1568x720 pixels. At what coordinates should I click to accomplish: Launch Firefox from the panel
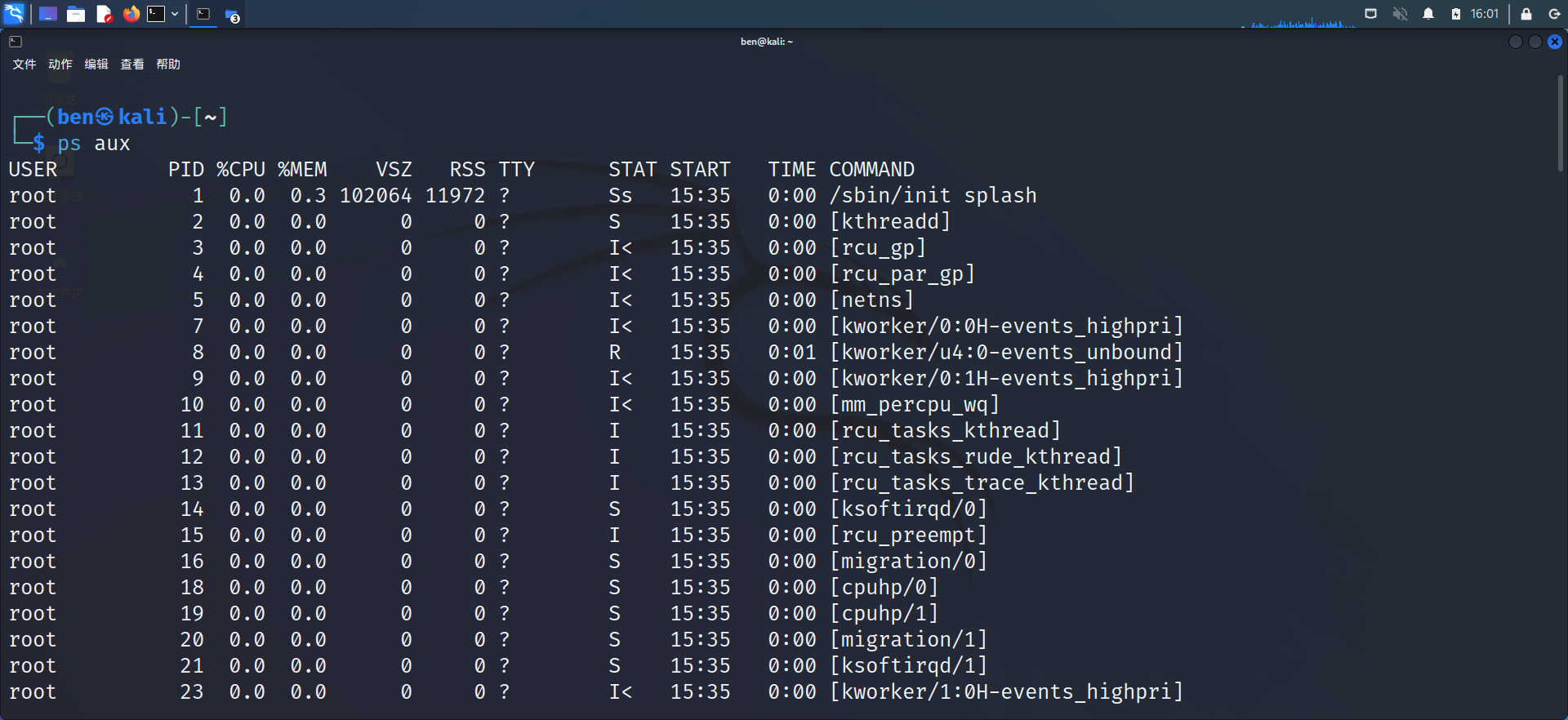click(131, 14)
